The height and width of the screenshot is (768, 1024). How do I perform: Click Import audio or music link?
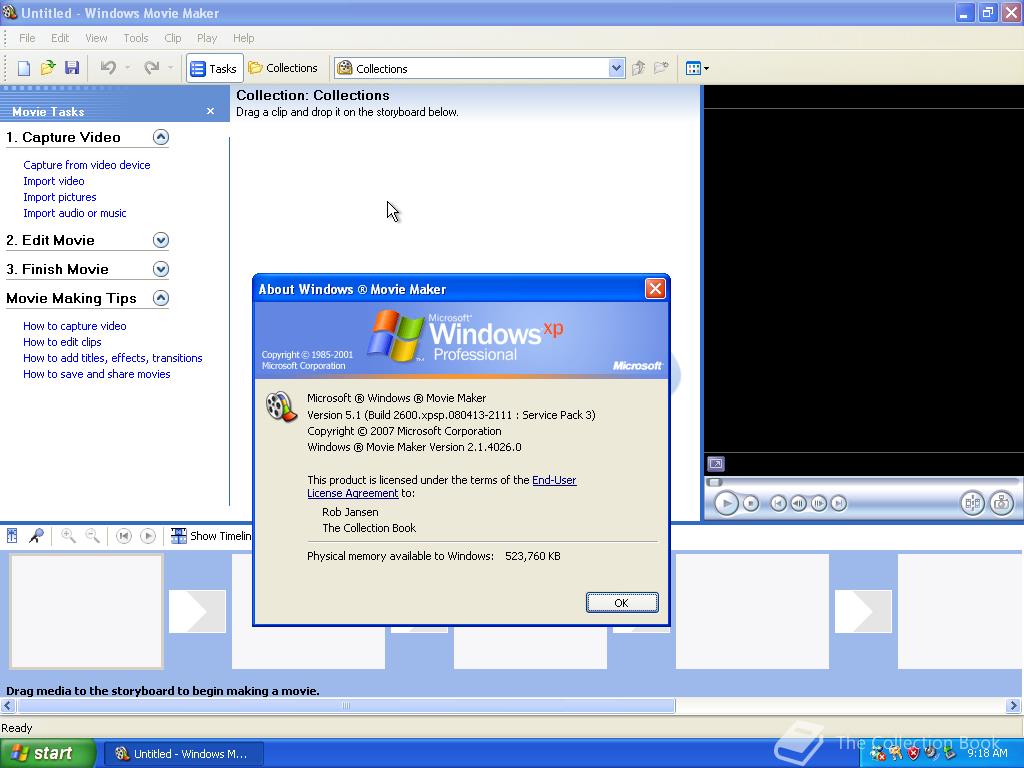(x=74, y=214)
